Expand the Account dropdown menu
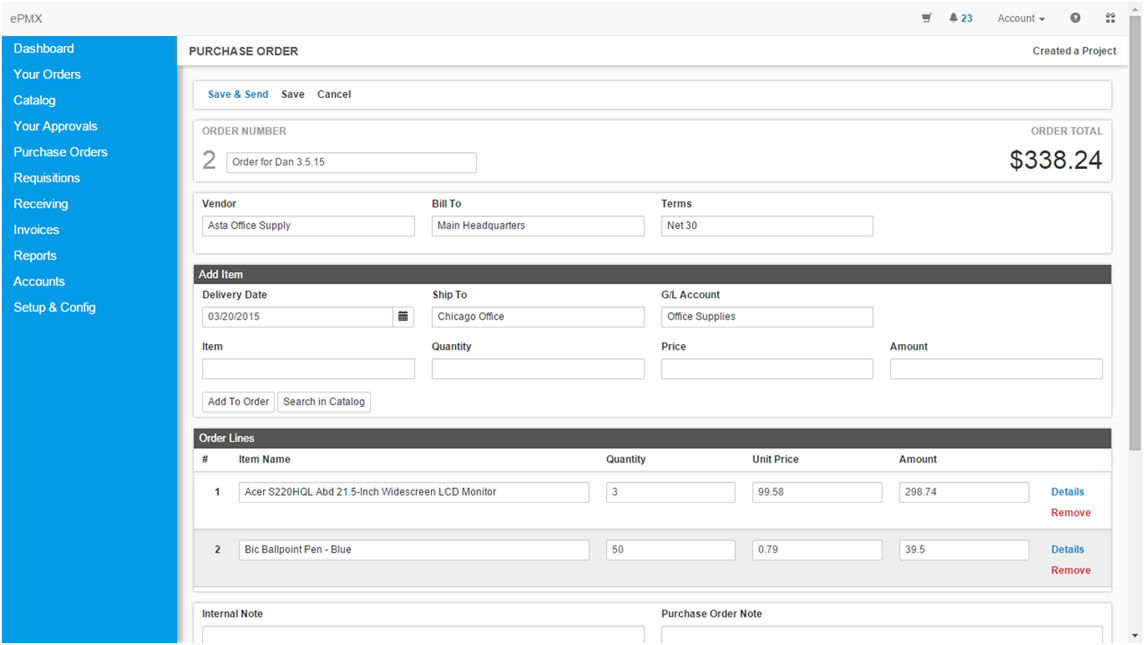This screenshot has width=1144, height=645. [1021, 18]
